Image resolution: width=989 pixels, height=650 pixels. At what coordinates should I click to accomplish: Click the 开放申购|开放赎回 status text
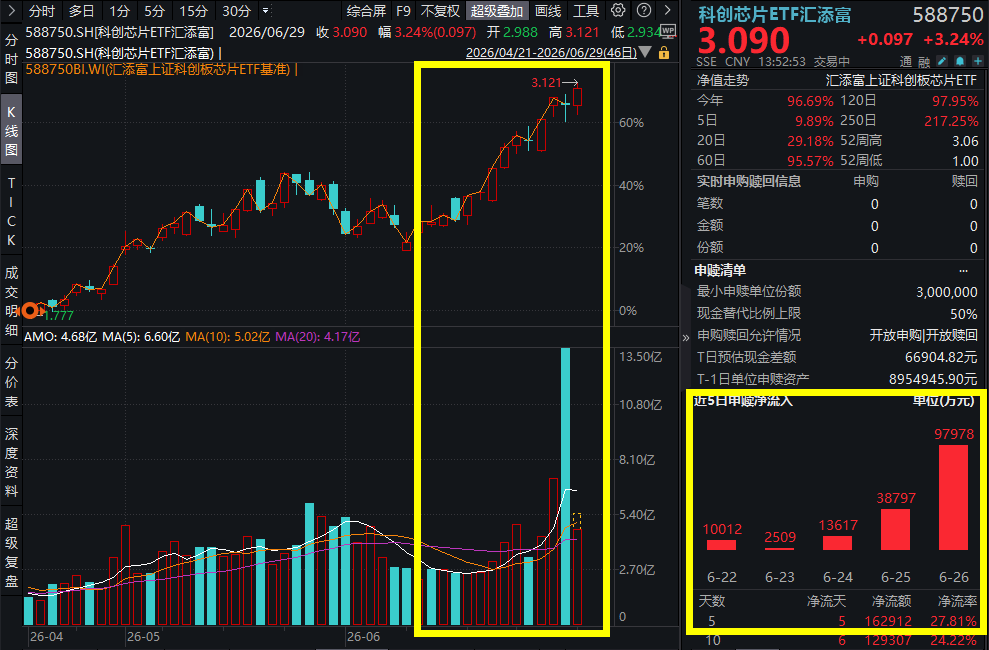coord(923,335)
